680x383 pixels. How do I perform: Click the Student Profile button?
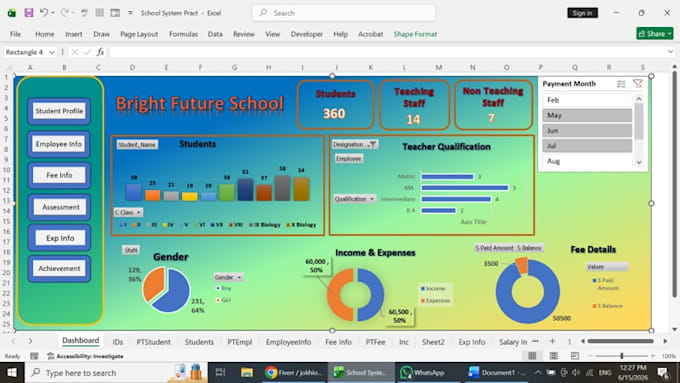(59, 111)
